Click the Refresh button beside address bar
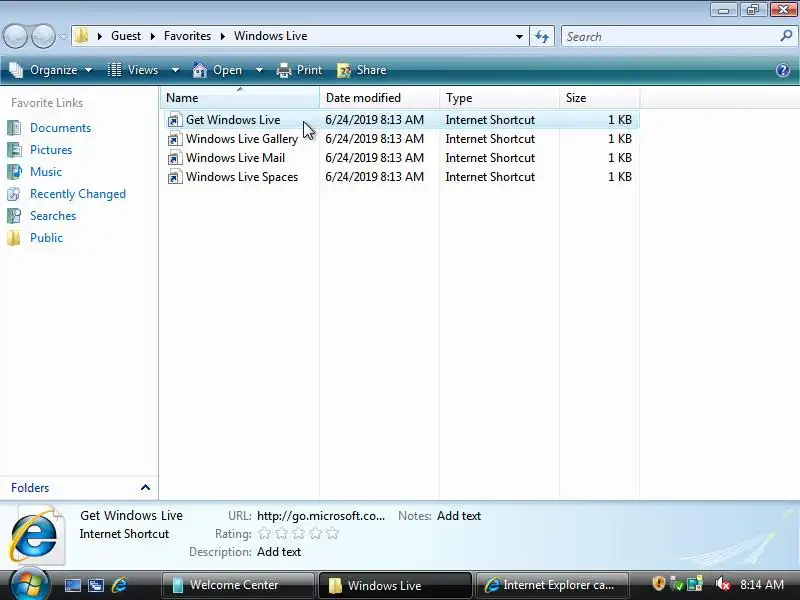The height and width of the screenshot is (600, 800). coord(542,36)
